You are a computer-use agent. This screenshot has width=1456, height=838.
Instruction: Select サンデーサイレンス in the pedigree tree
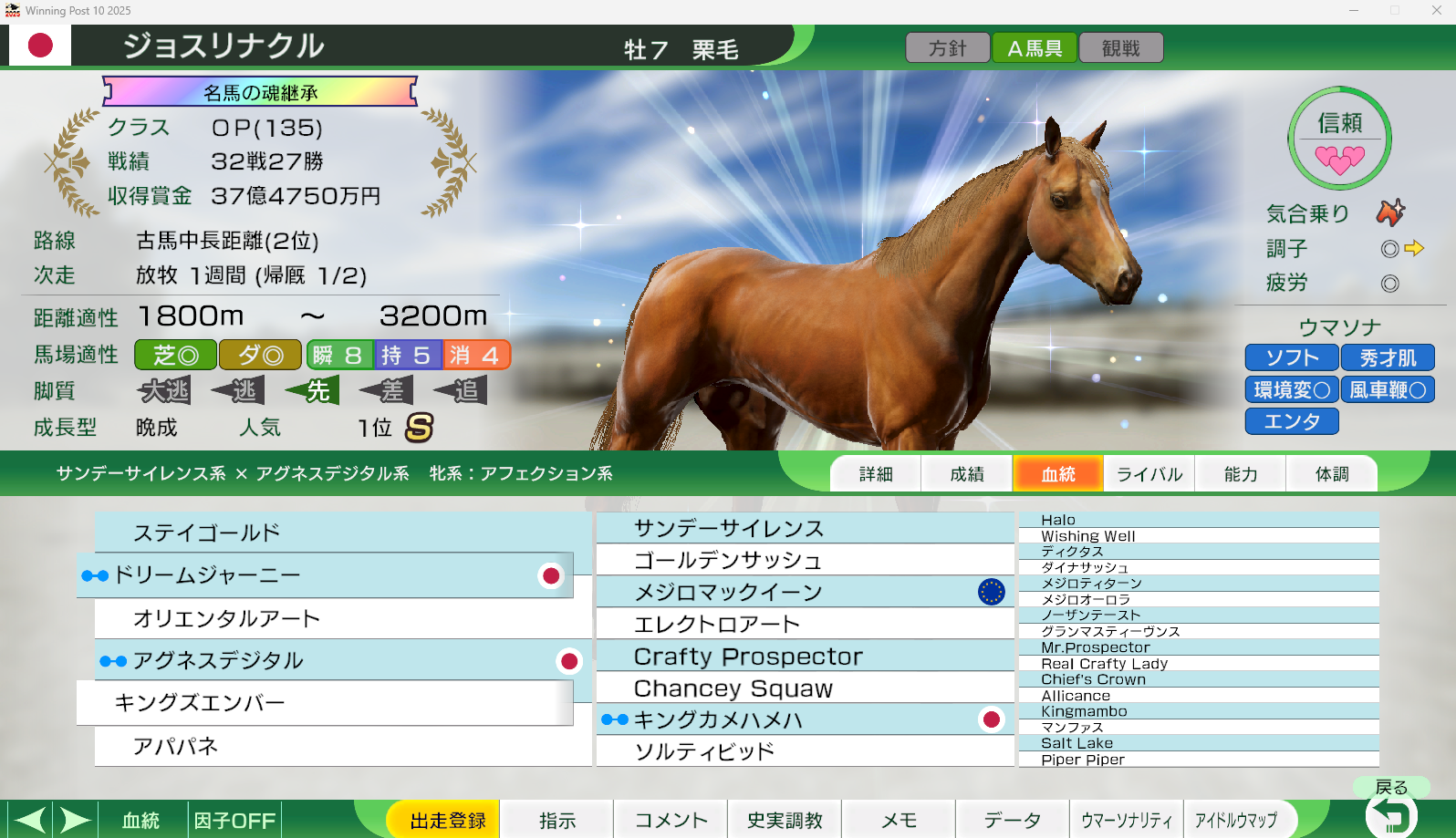tap(806, 528)
